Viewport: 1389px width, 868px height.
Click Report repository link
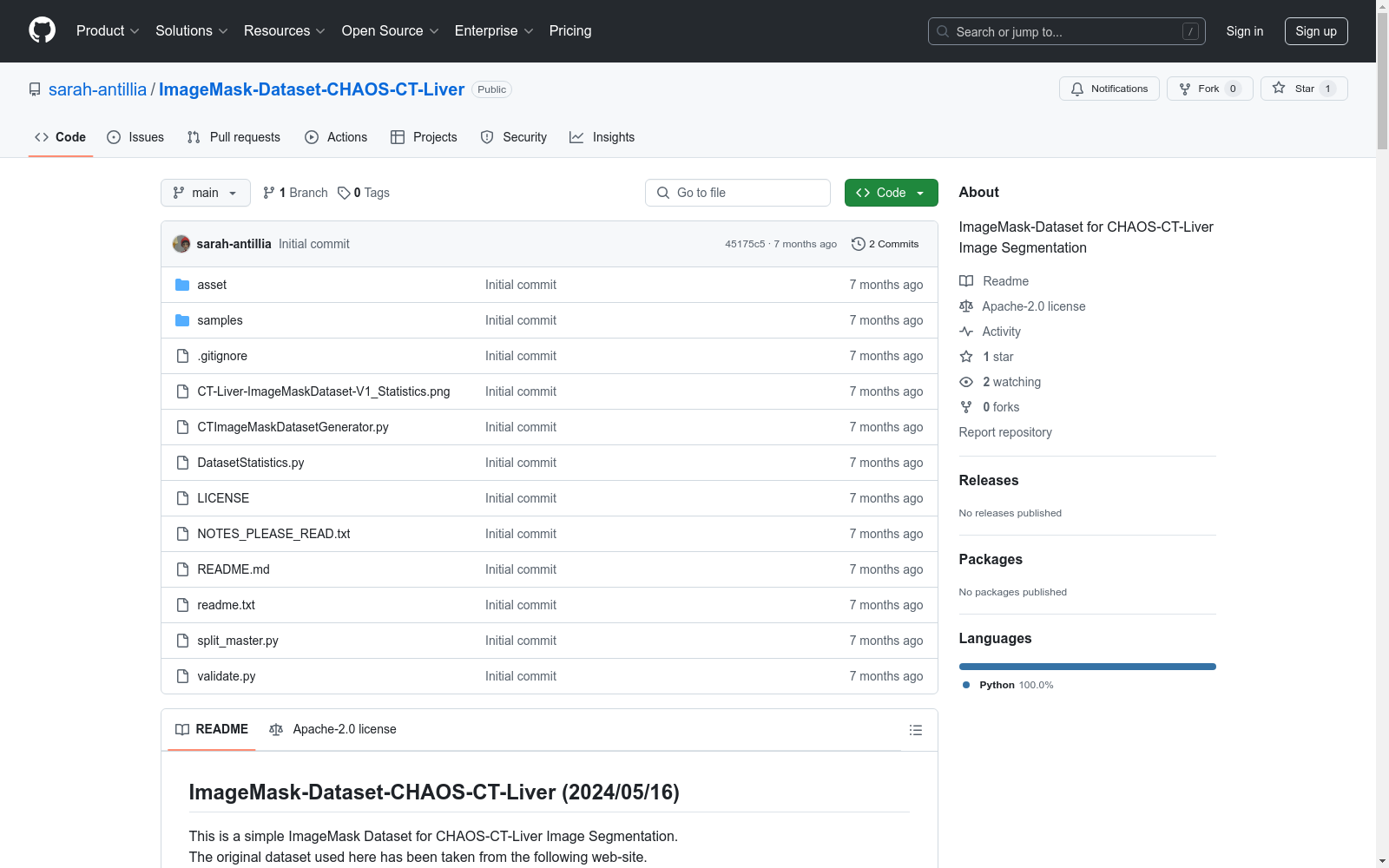[x=1005, y=432]
